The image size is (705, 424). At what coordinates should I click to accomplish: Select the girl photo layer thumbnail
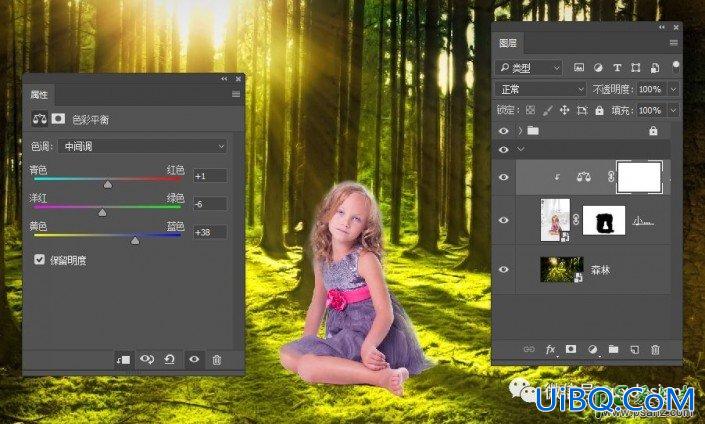[555, 220]
